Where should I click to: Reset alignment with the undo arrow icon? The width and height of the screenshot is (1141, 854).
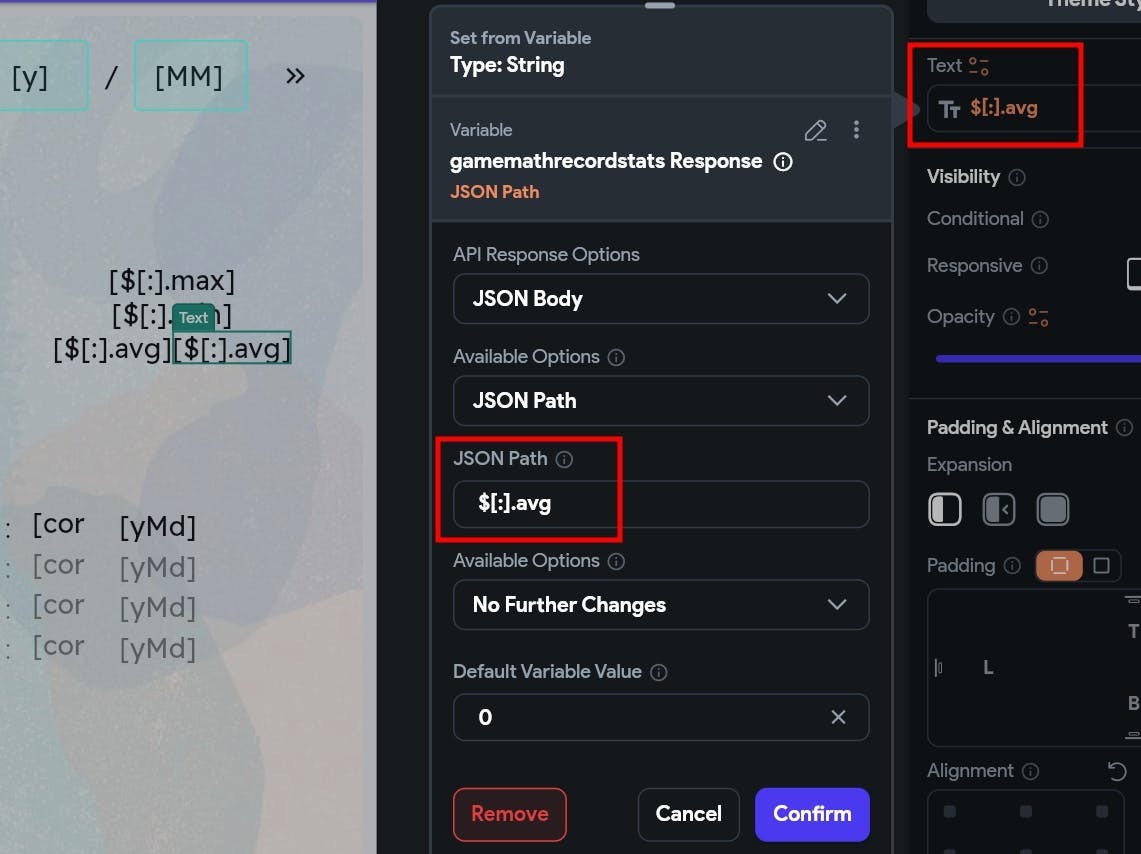(x=1117, y=771)
